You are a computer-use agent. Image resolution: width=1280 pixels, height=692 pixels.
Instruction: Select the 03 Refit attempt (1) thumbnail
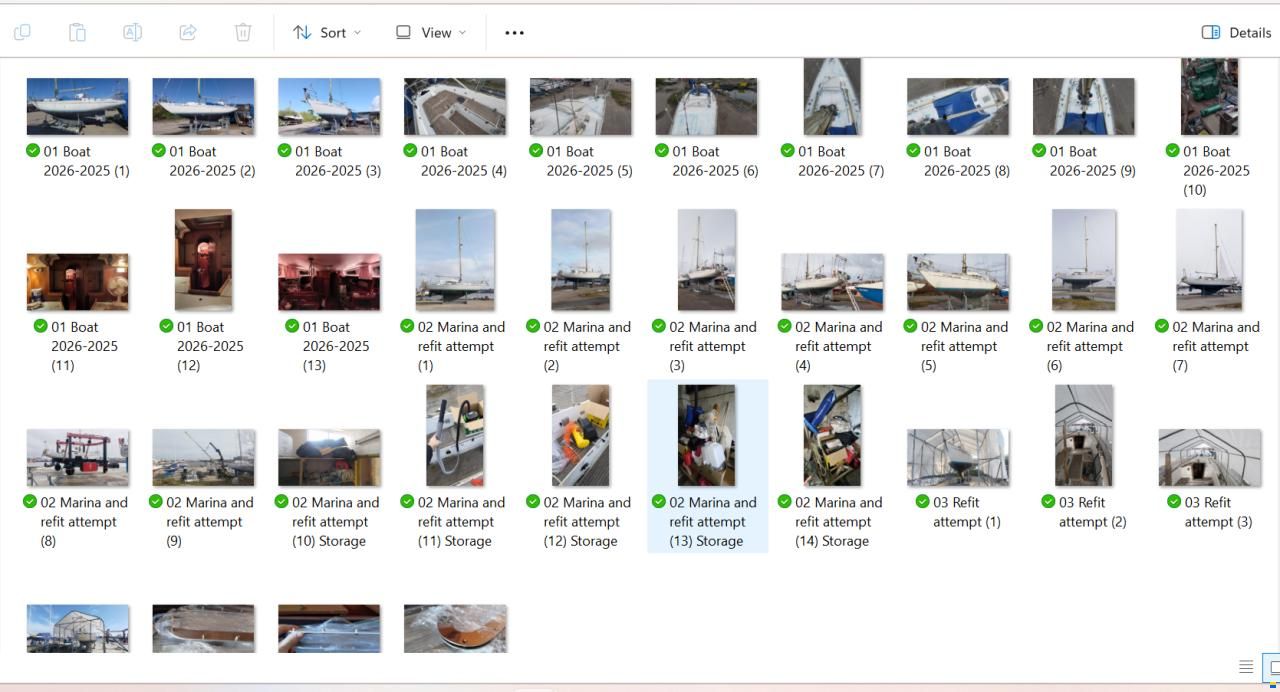pos(958,458)
